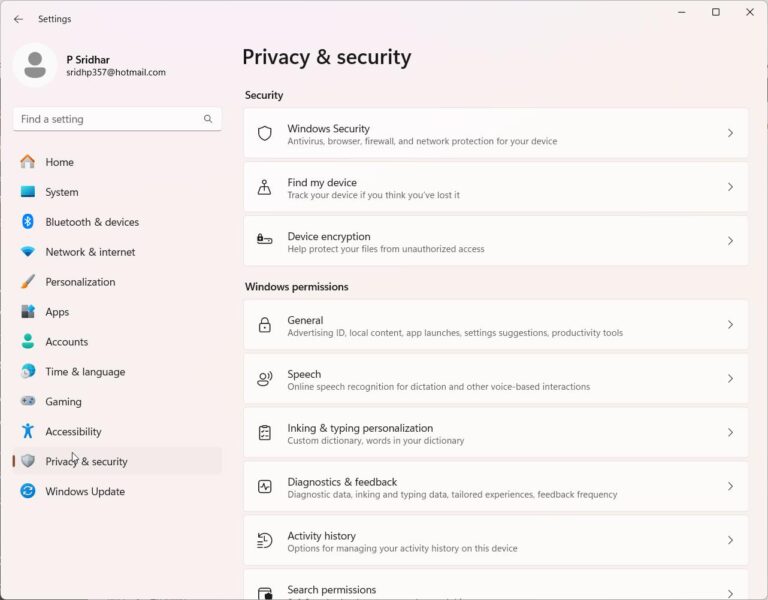The height and width of the screenshot is (600, 768).
Task: Click the Home house icon
Action: 28,162
